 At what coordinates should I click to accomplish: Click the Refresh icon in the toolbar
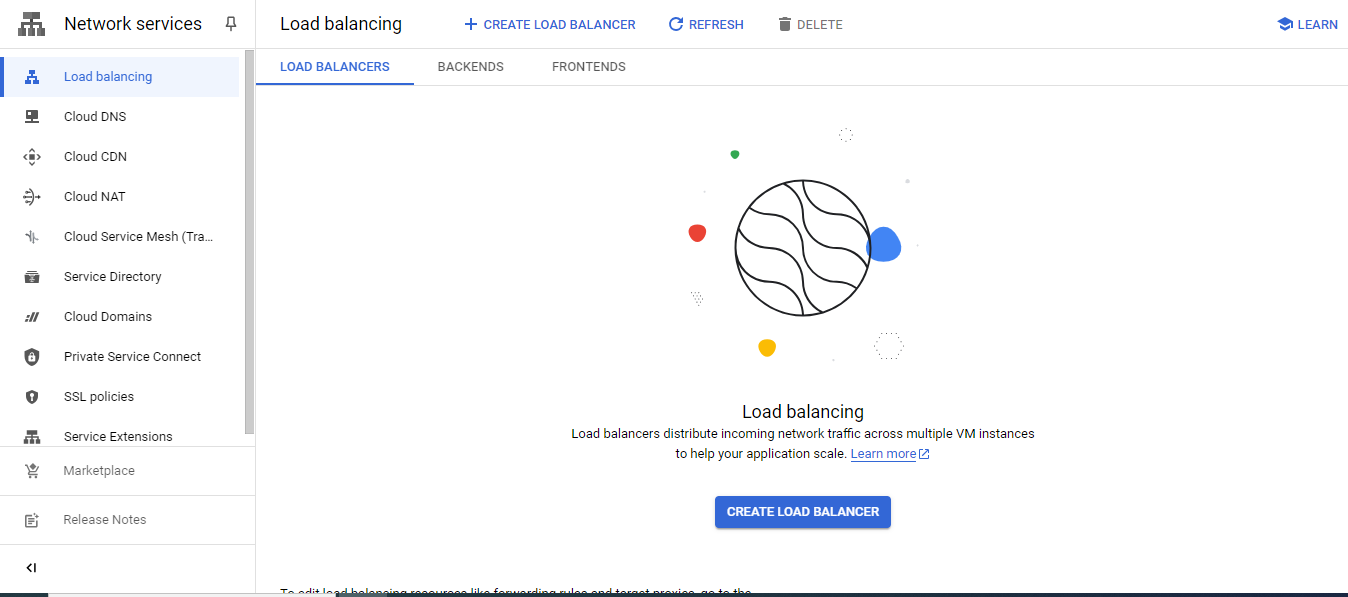pos(677,23)
